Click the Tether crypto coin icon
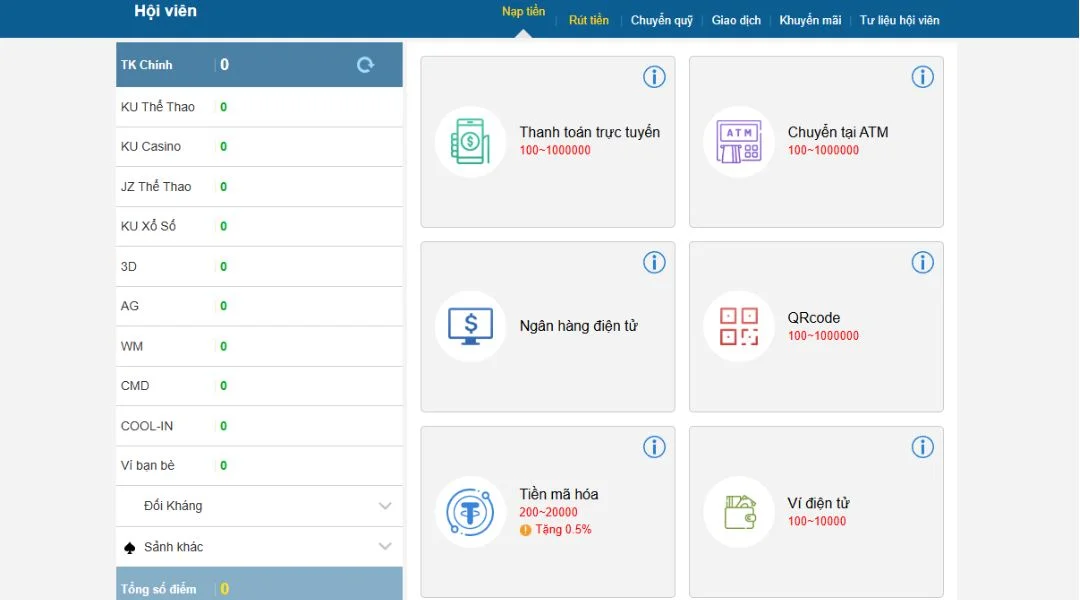 470,512
